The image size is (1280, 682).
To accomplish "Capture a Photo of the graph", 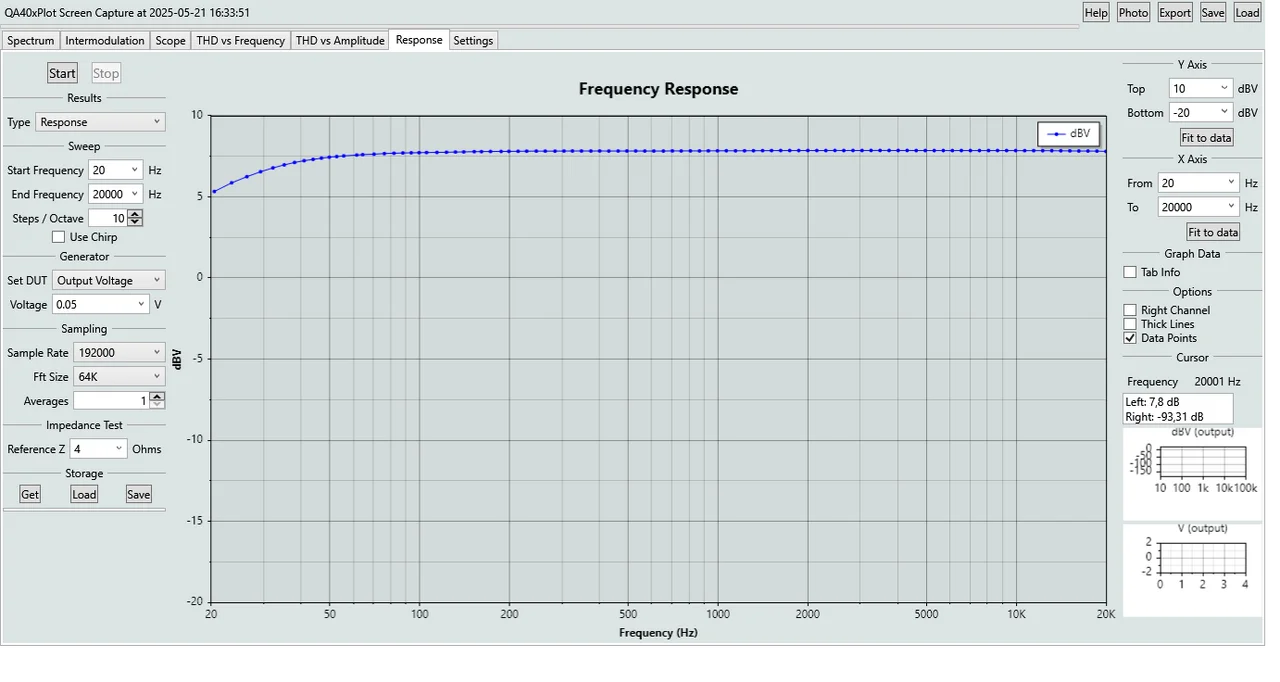I will pos(1133,12).
